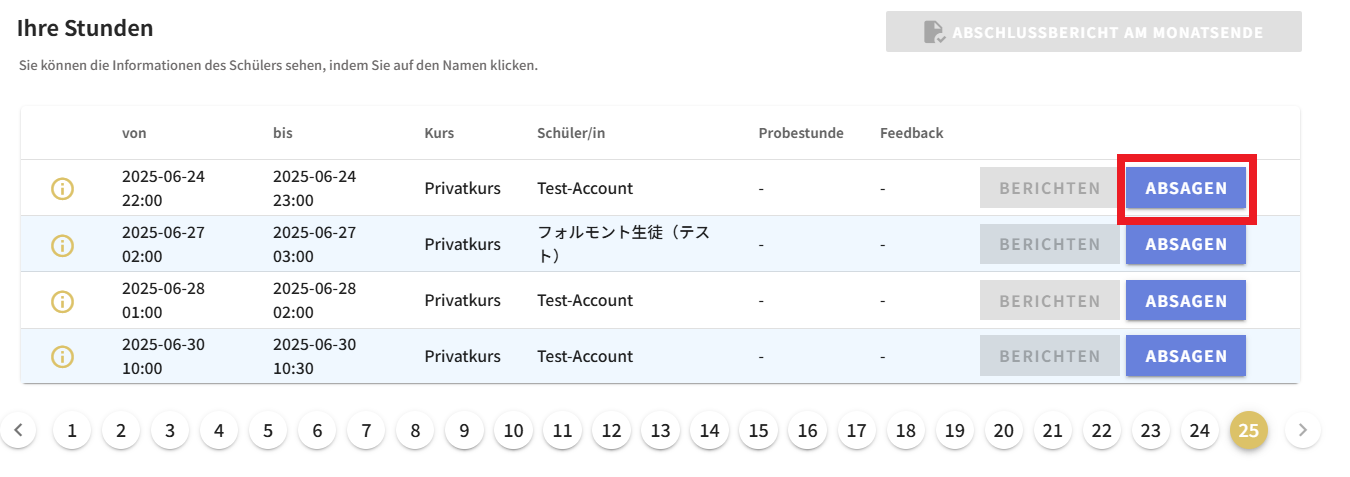This screenshot has width=1350, height=477.
Task: Go to page 2
Action: pos(121,431)
